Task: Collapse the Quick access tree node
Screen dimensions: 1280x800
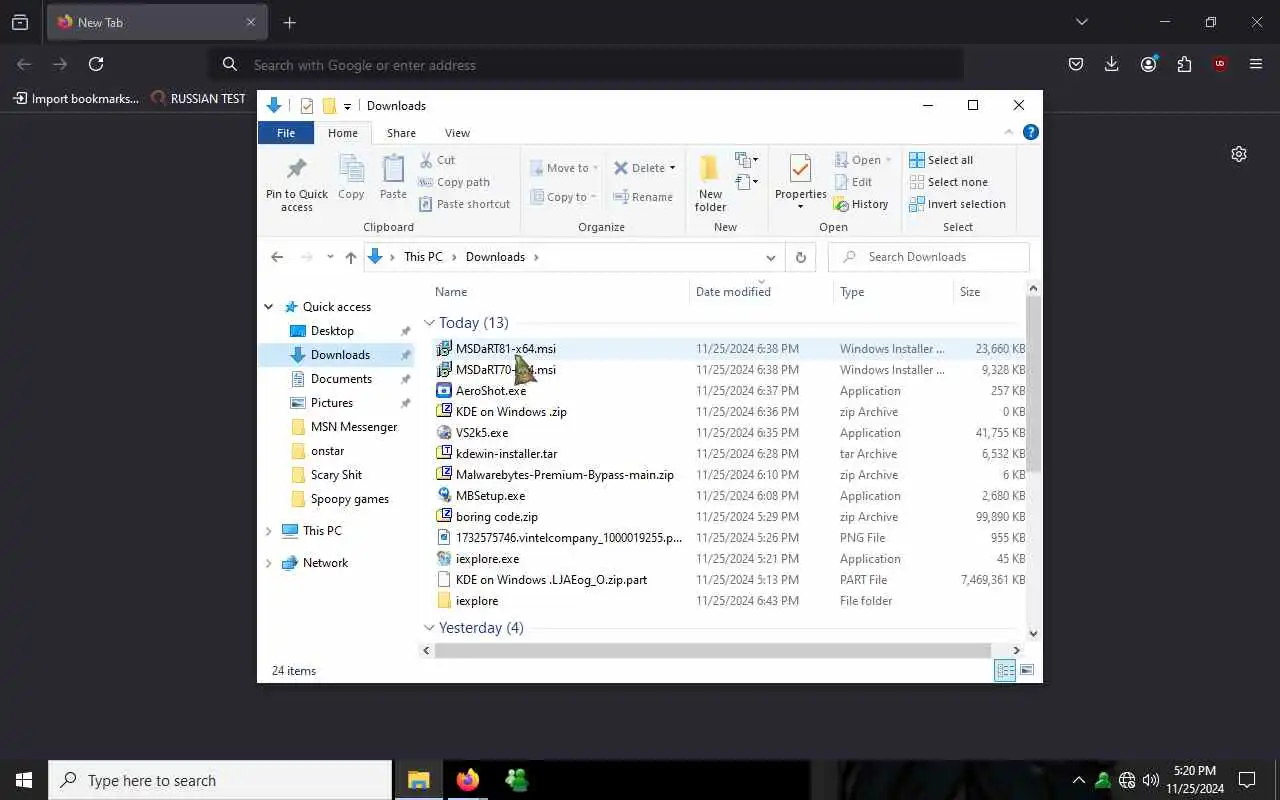Action: coord(268,307)
